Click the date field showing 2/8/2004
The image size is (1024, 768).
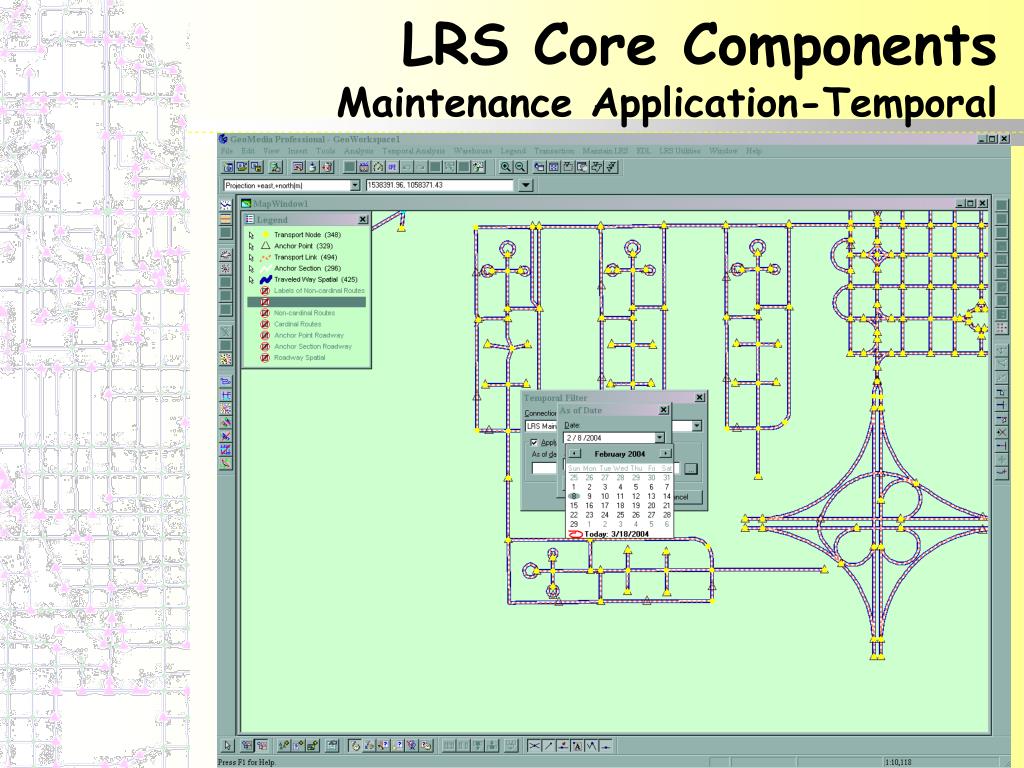coord(609,438)
